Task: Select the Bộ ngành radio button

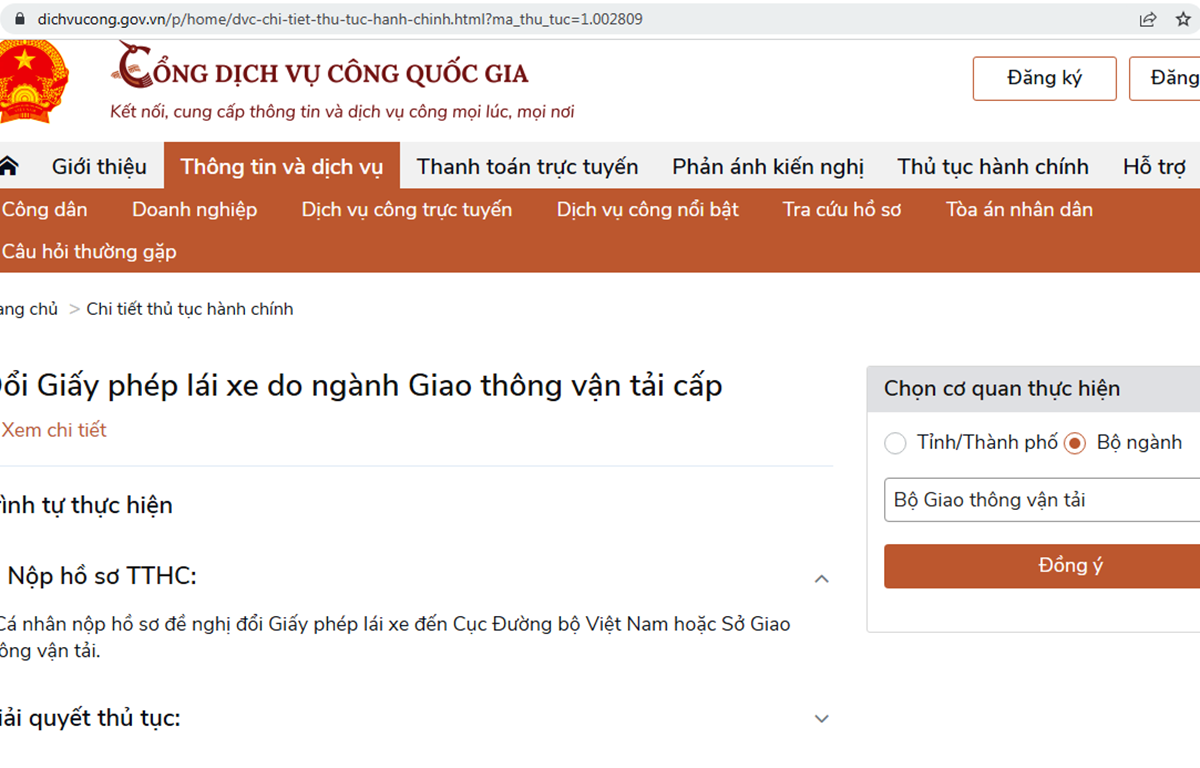Action: [x=1075, y=442]
